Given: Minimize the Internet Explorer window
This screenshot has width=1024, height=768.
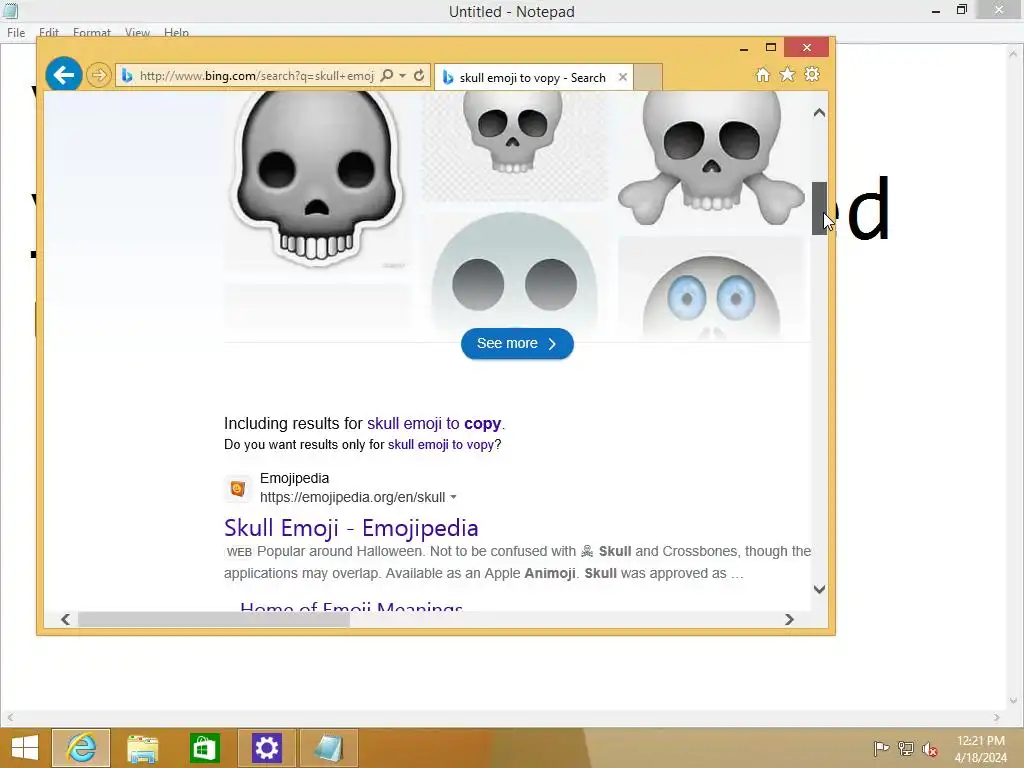Looking at the screenshot, I should [744, 48].
